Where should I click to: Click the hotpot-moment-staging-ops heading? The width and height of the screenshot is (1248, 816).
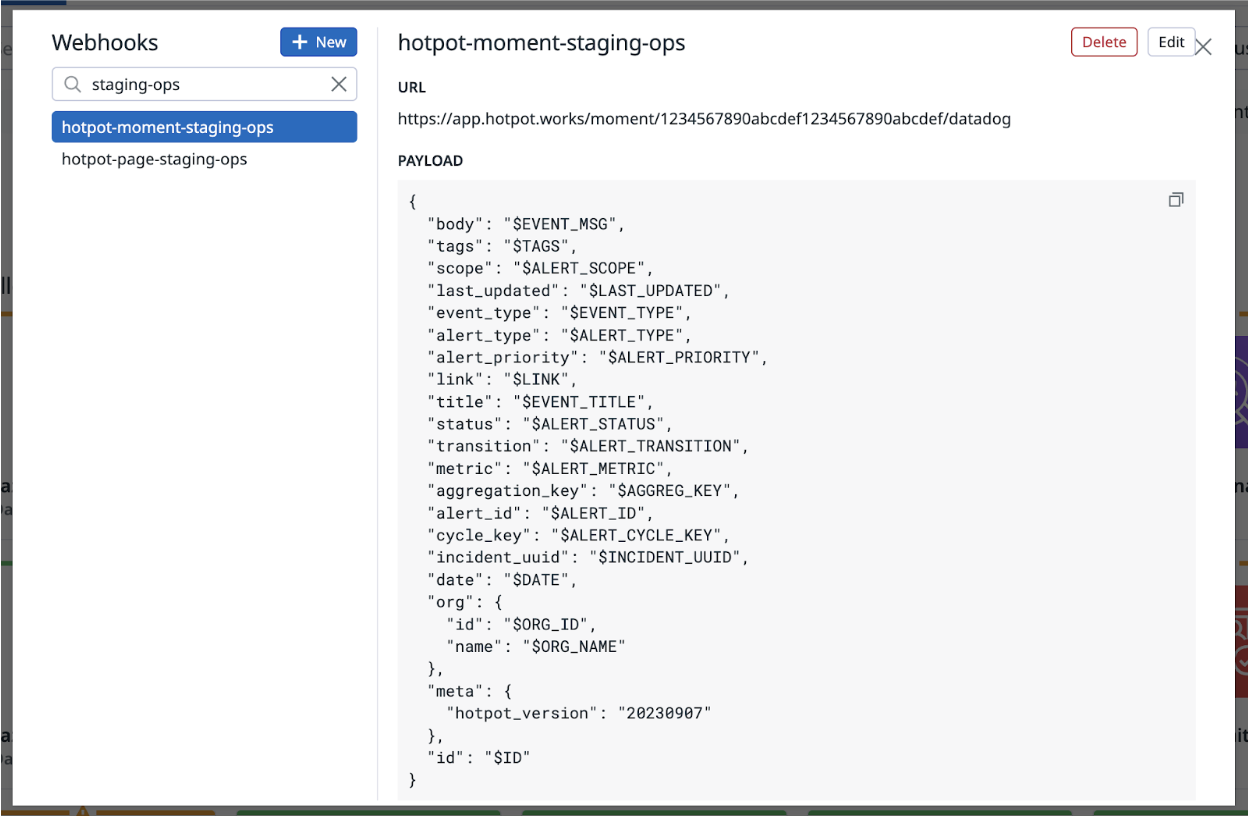click(541, 43)
